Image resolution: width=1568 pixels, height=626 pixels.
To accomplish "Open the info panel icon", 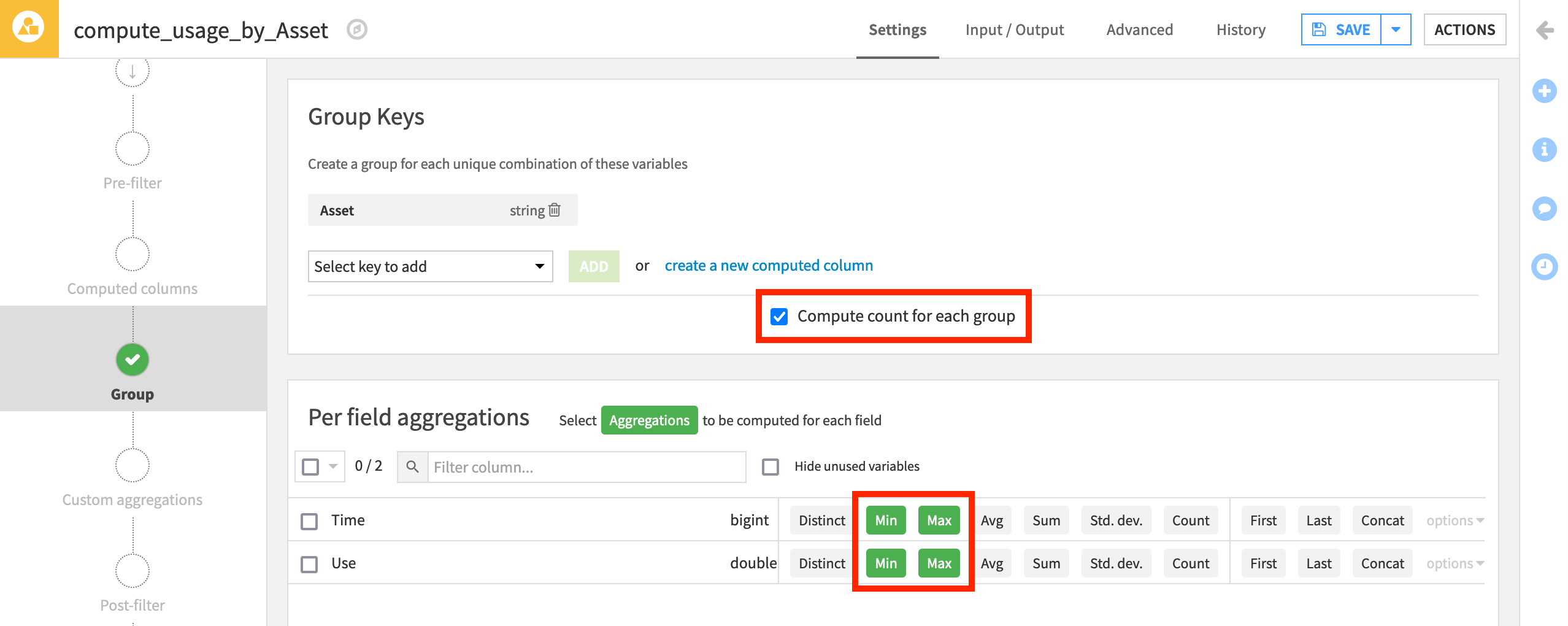I will coord(1544,150).
